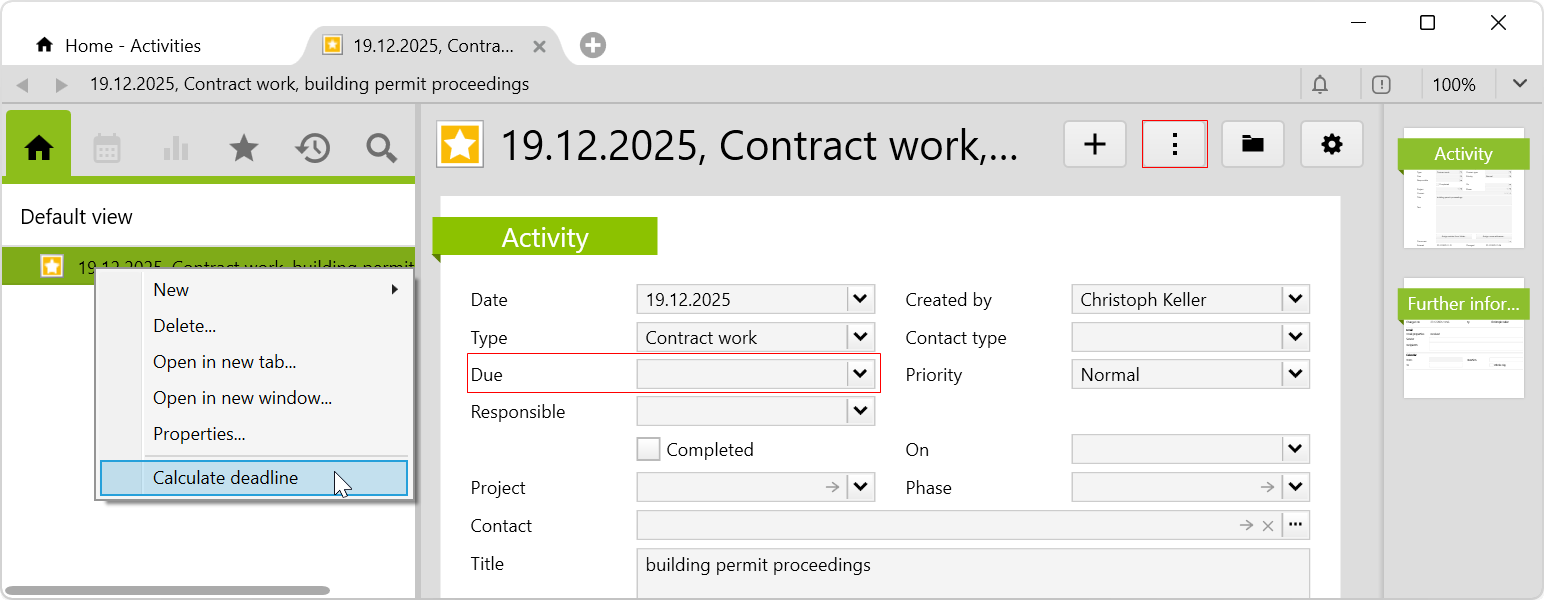This screenshot has height=600, width=1544.
Task: Expand the Priority dropdown arrow
Action: (1296, 375)
